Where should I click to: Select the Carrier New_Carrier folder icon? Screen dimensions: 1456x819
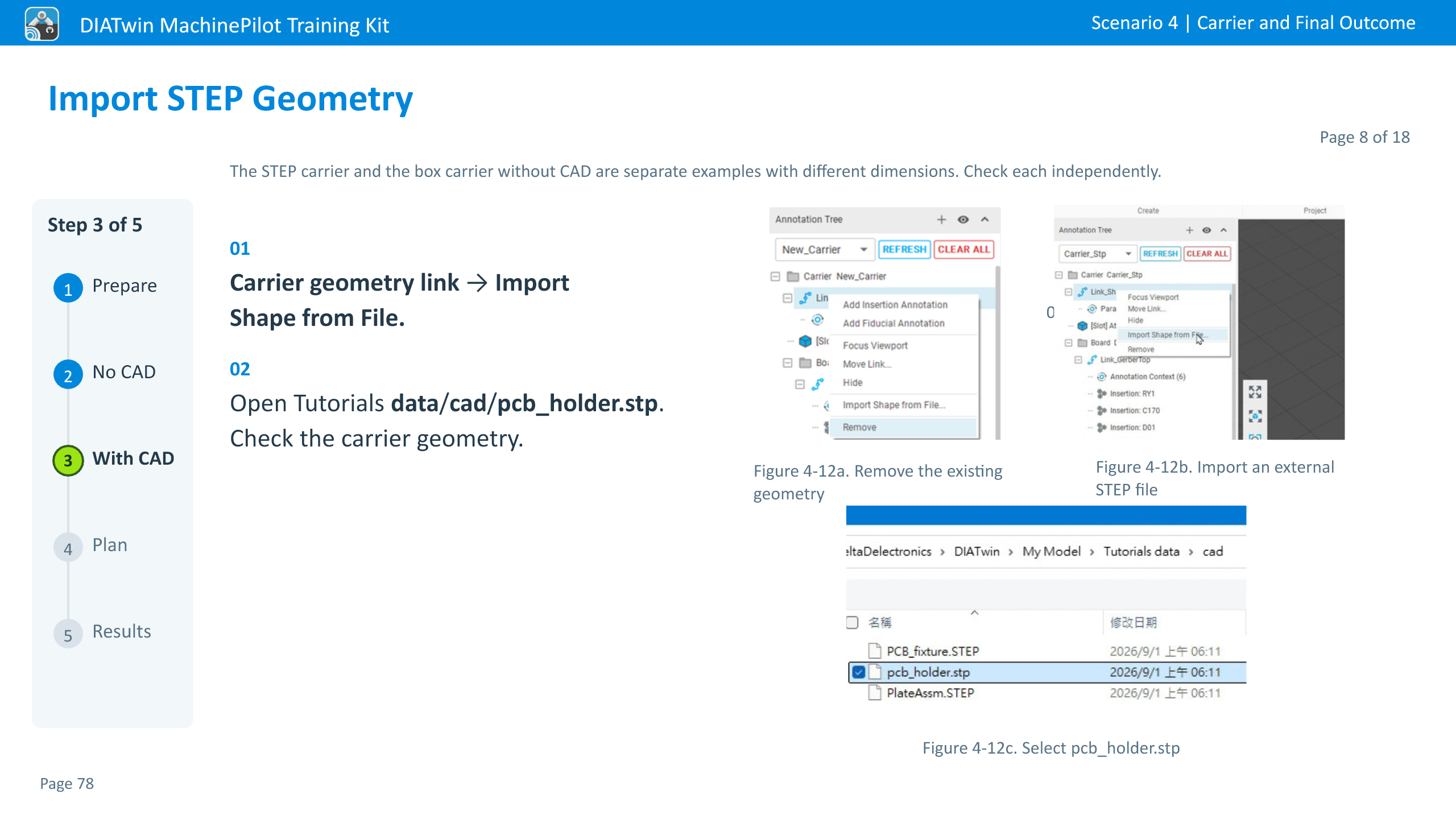pos(793,276)
